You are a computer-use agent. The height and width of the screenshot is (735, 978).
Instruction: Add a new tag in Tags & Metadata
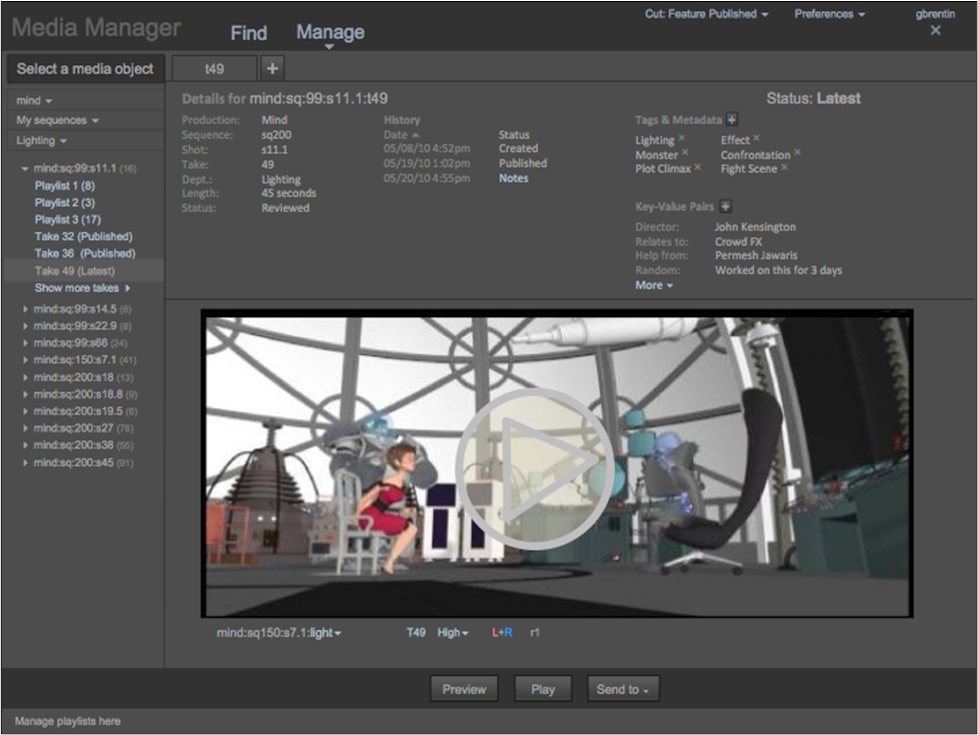tap(732, 120)
